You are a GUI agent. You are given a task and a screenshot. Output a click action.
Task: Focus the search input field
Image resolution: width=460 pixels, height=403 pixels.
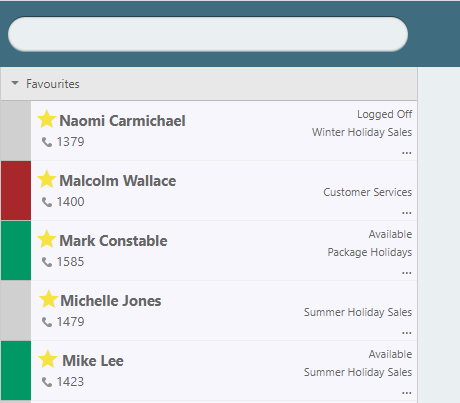(x=208, y=34)
